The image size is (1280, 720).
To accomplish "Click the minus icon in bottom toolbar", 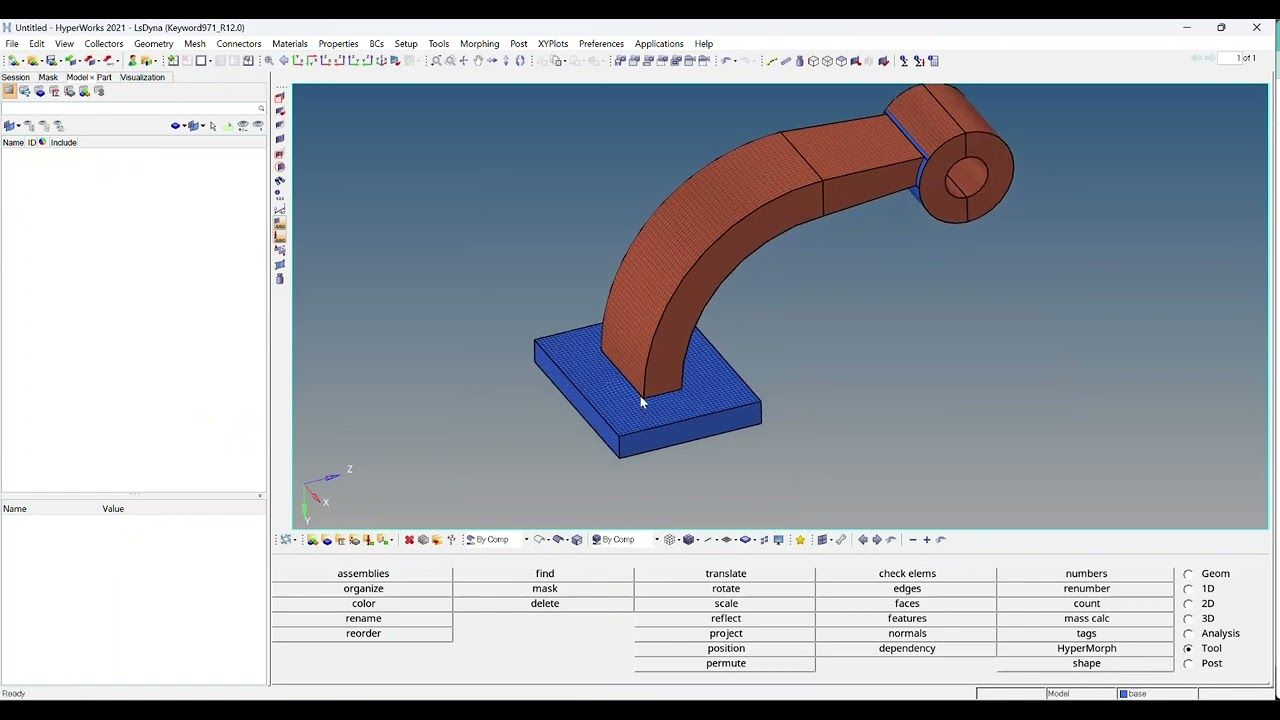I will 913,540.
